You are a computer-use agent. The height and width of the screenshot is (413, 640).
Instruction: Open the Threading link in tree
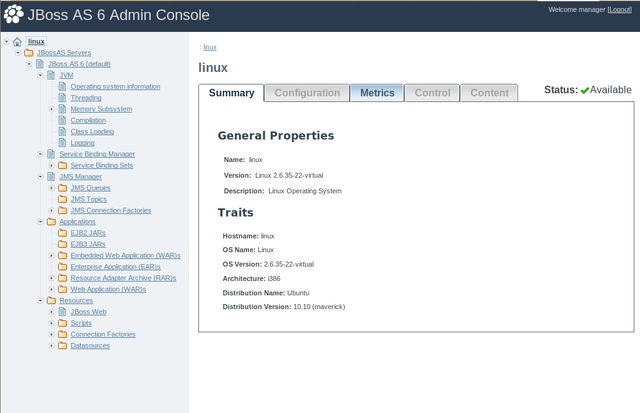pyautogui.click(x=86, y=98)
